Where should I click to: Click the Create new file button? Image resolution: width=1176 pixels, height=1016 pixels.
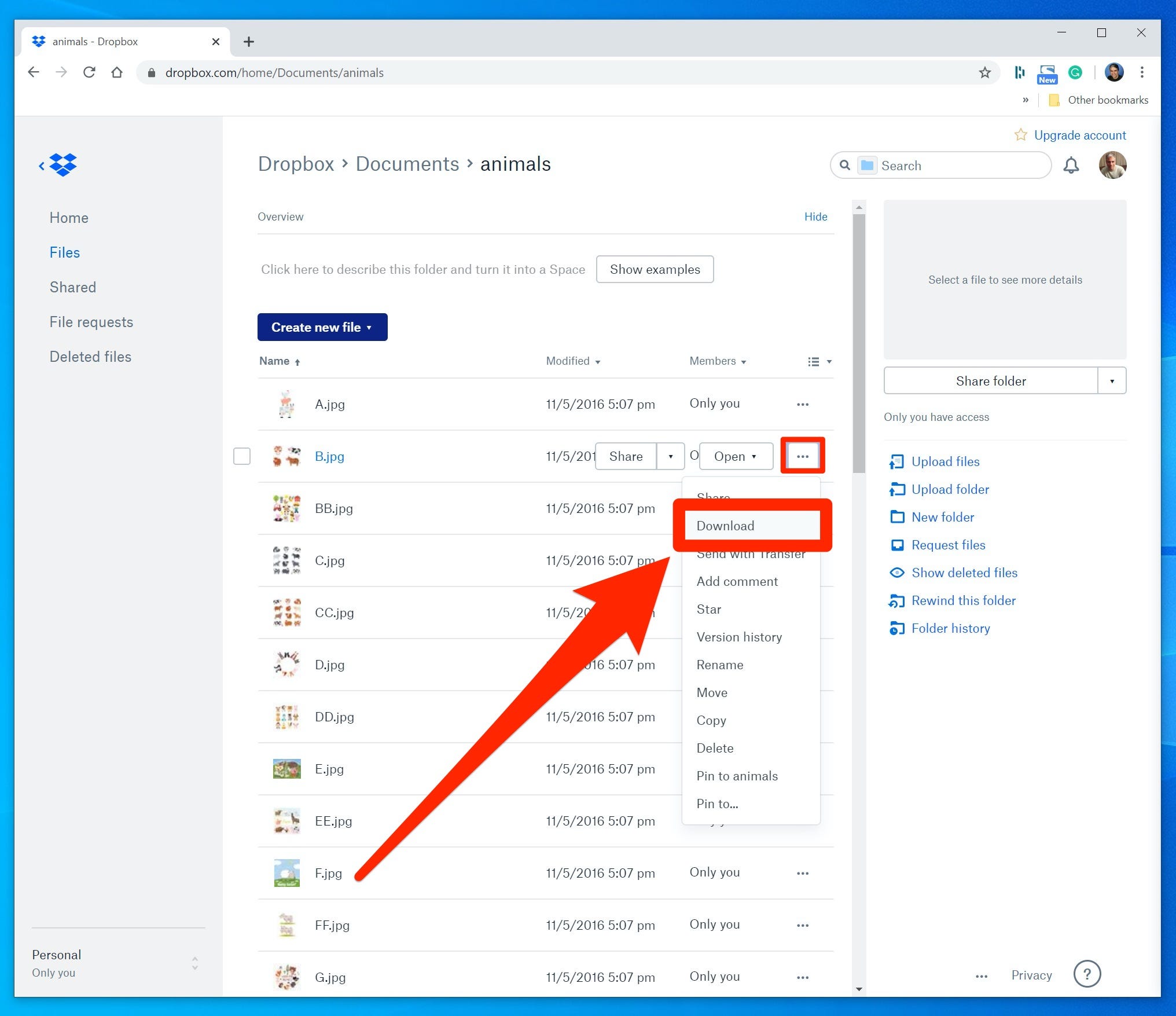click(x=322, y=327)
